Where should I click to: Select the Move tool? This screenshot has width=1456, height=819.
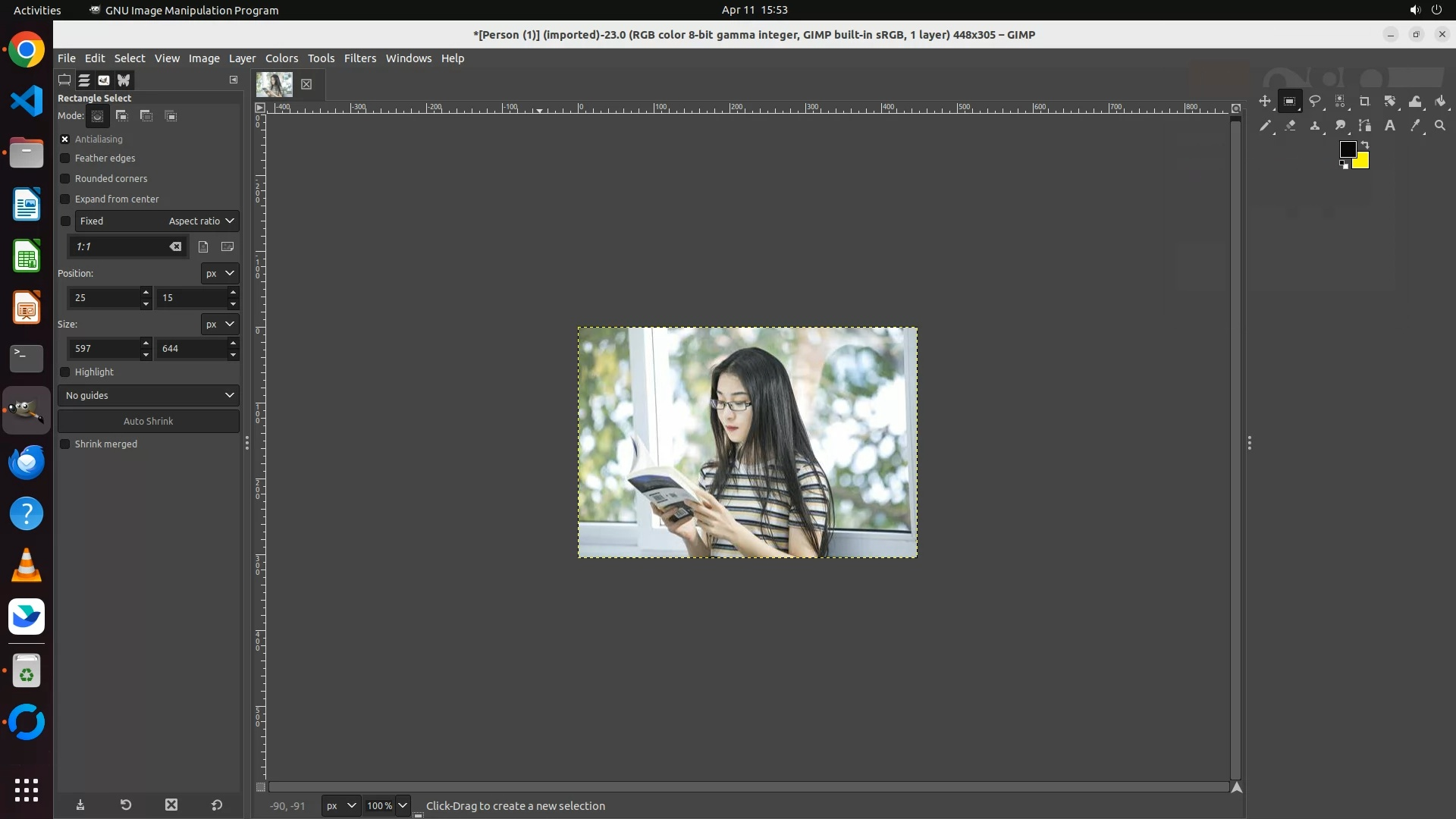tap(1264, 102)
